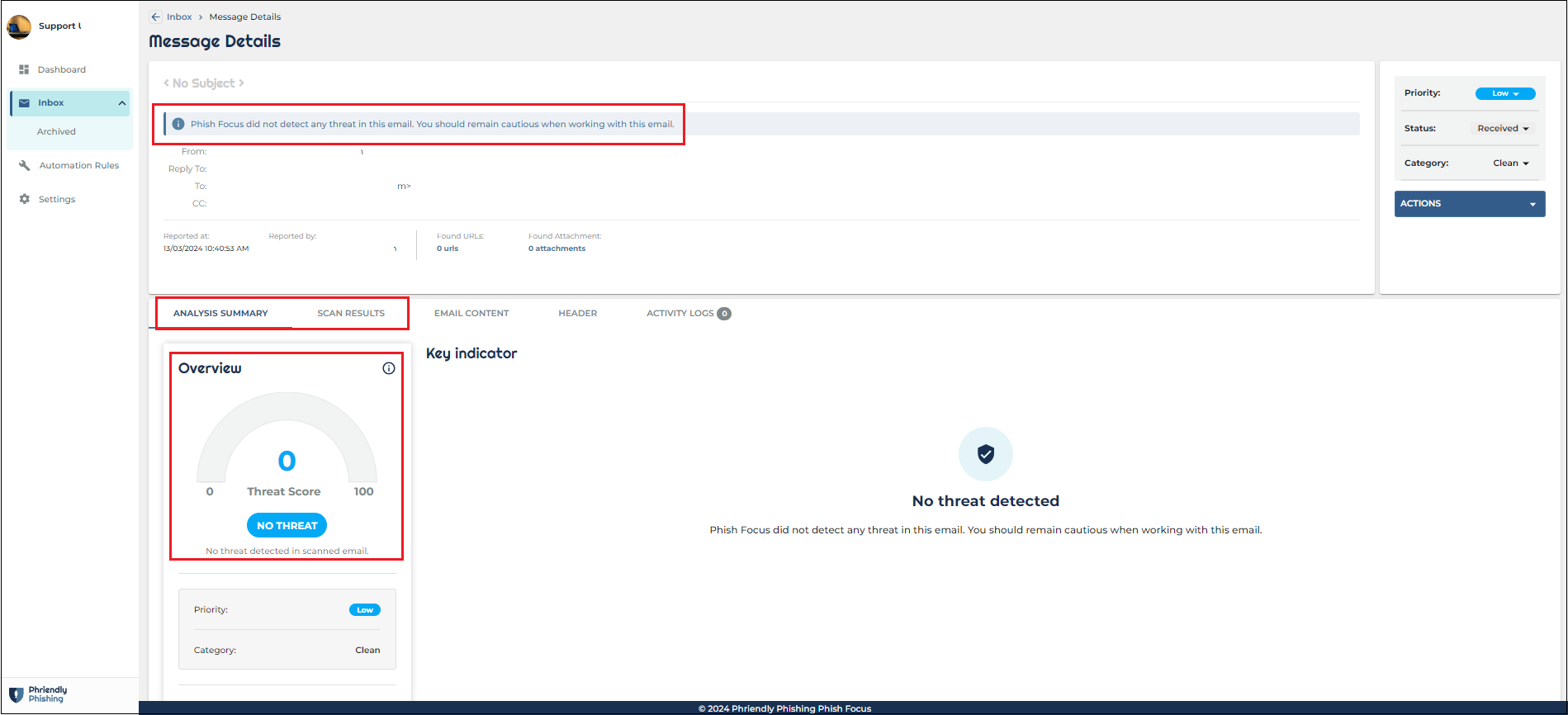1568x715 pixels.
Task: Click the Support user name label
Action: point(59,26)
